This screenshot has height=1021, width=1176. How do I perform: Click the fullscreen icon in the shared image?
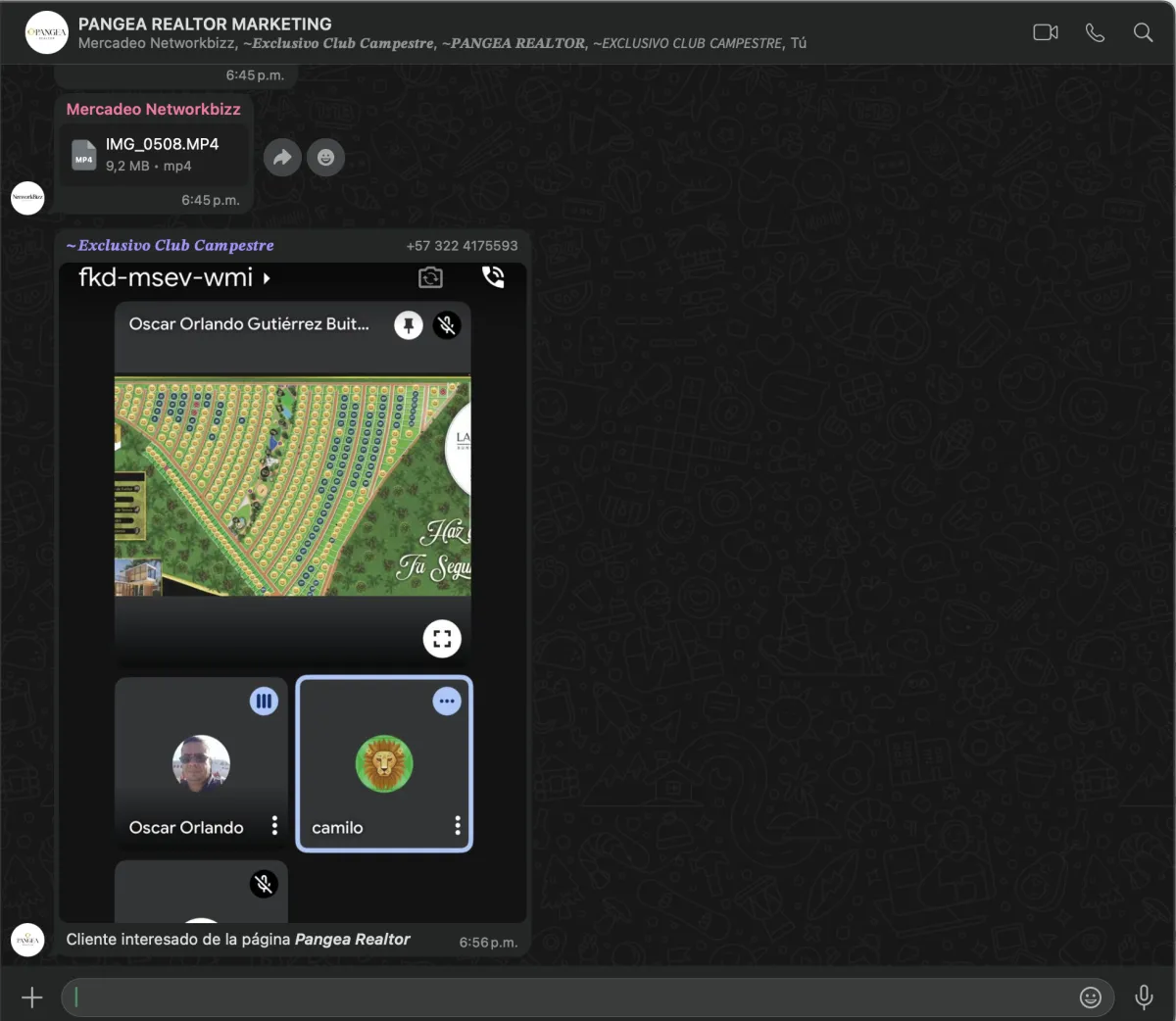(442, 639)
